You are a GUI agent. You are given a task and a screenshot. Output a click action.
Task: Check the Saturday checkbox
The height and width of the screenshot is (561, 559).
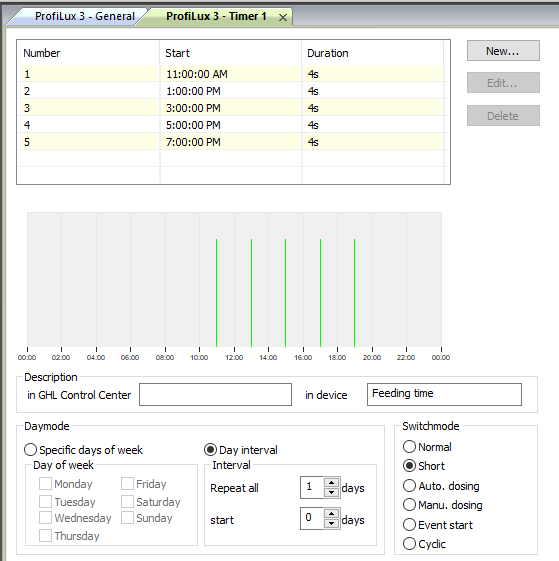coord(127,502)
